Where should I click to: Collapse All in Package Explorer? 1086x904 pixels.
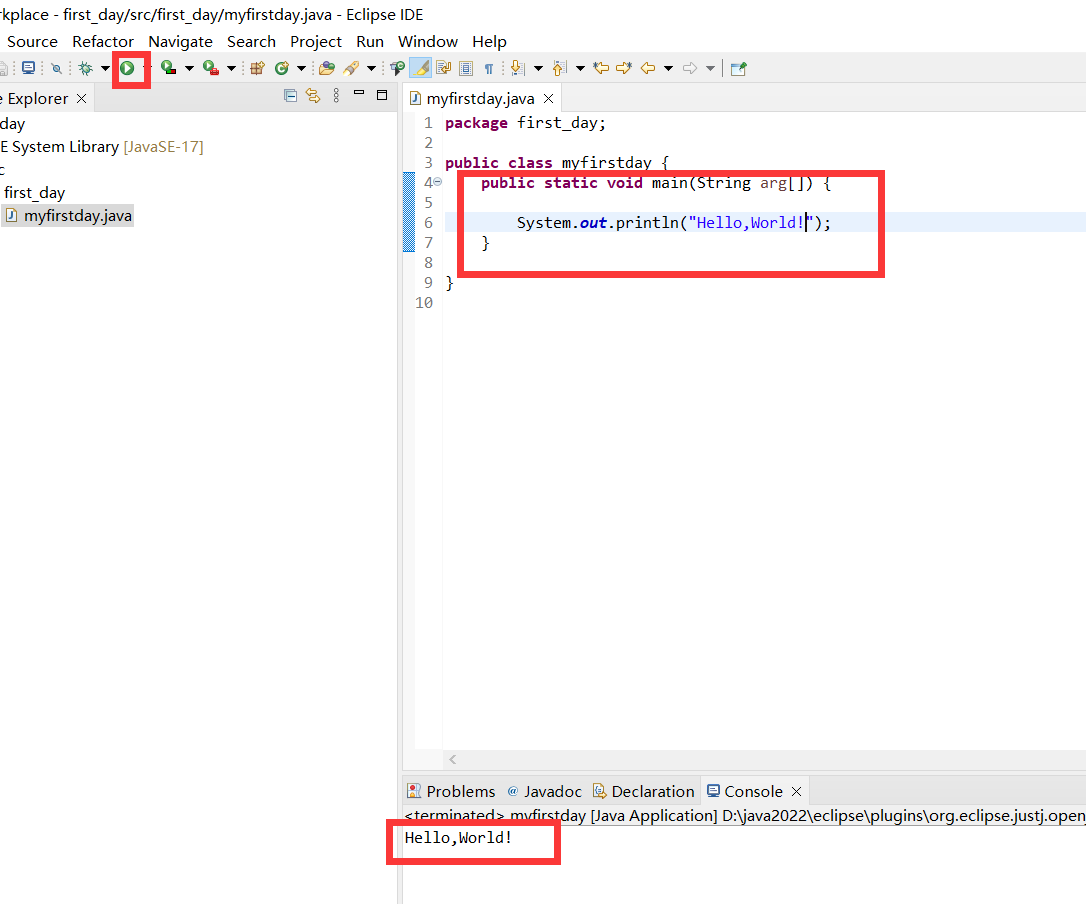[x=290, y=96]
